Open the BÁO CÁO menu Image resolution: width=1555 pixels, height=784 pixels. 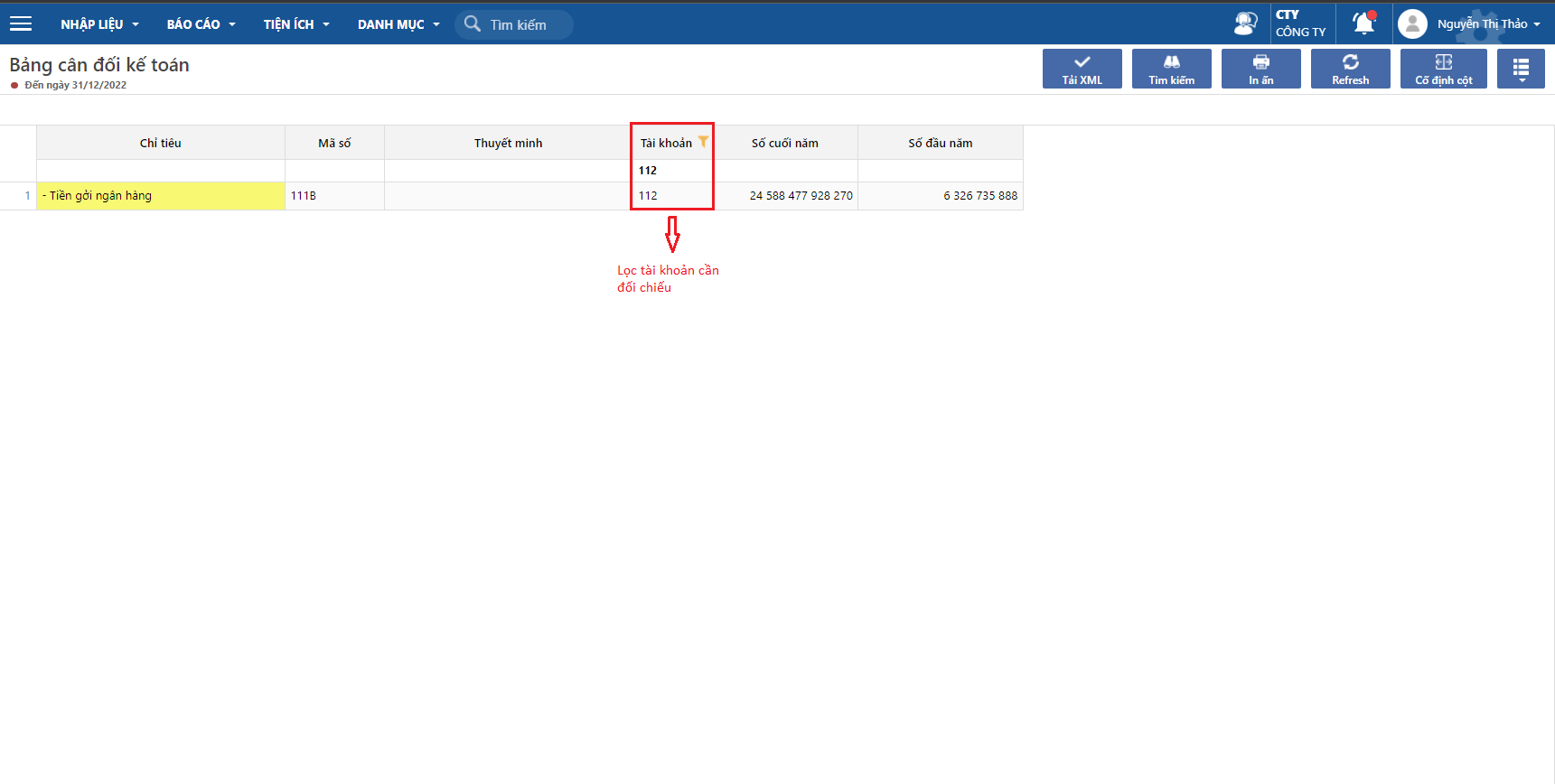pyautogui.click(x=201, y=24)
